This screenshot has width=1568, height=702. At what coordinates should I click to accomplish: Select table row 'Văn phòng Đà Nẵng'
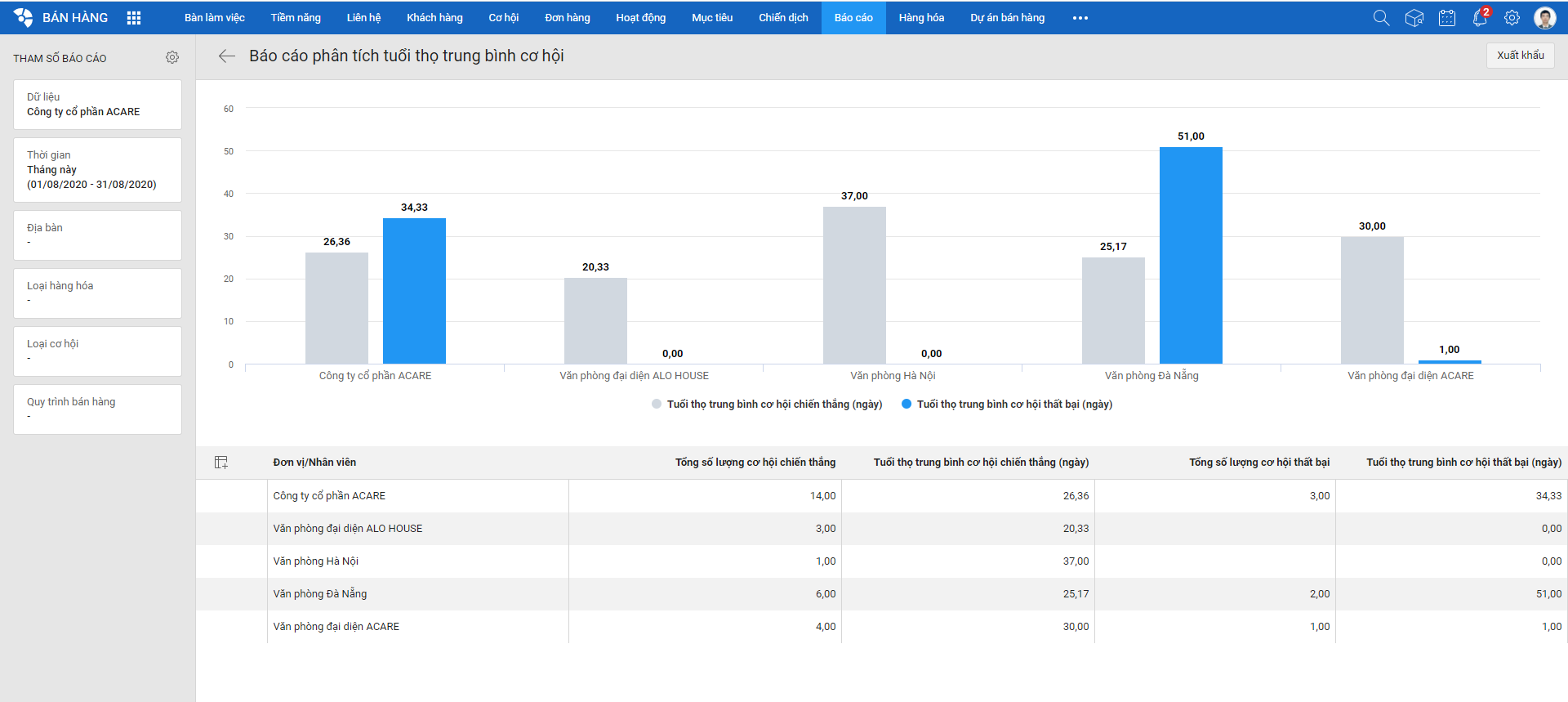pos(882,594)
